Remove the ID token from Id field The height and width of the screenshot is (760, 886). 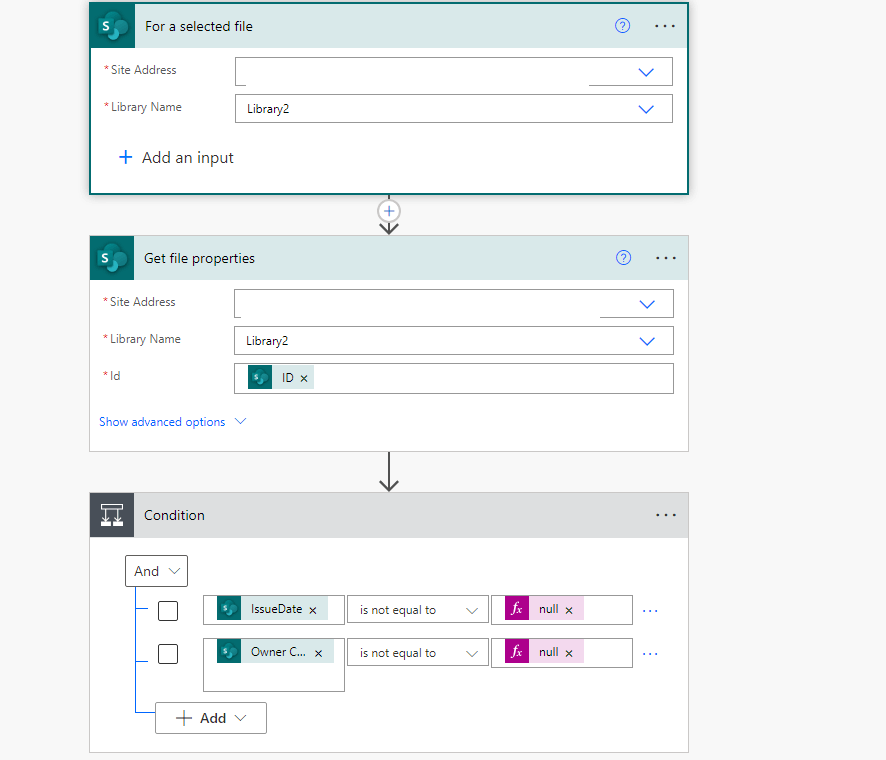click(x=304, y=379)
